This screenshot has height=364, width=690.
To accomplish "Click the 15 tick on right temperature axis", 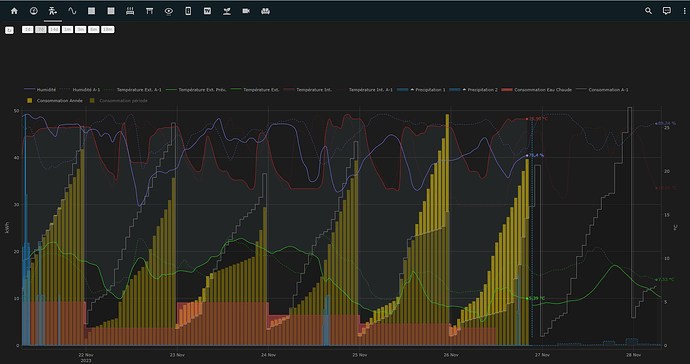I will click(667, 215).
